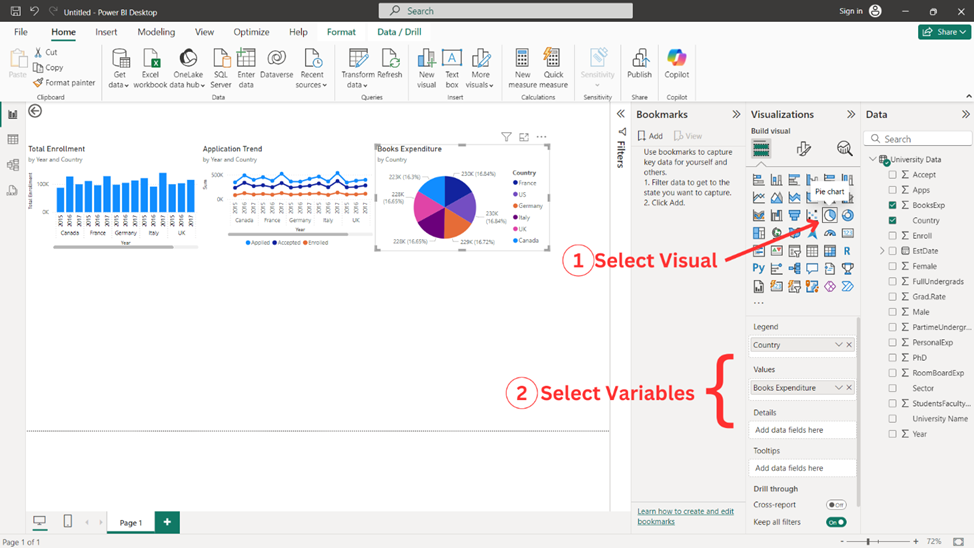Screen dimensions: 974x548
Task: Toggle Keep all filters switch
Action: (836, 522)
